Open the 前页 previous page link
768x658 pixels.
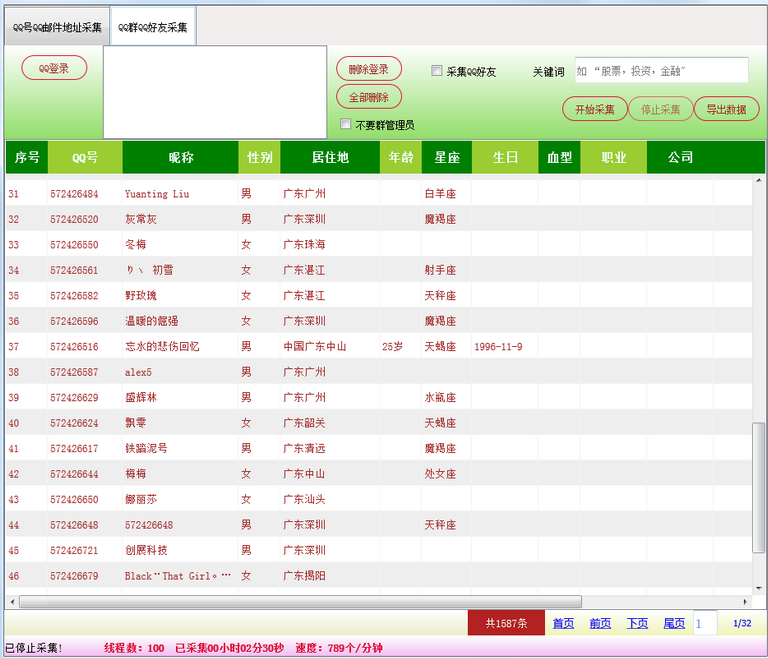pos(600,623)
